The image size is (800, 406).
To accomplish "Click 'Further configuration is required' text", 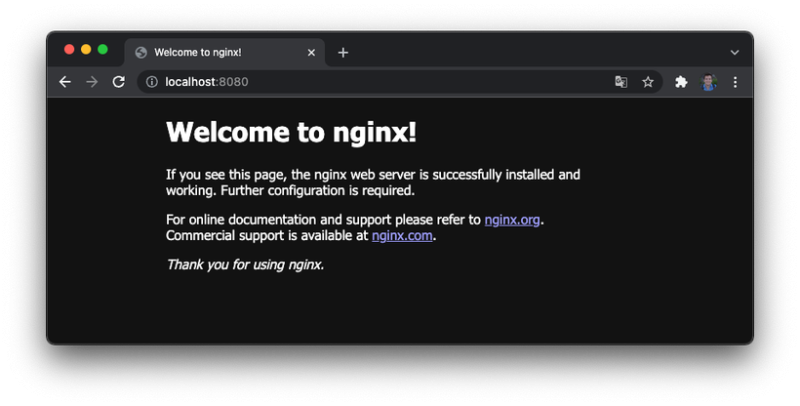I will pos(317,190).
